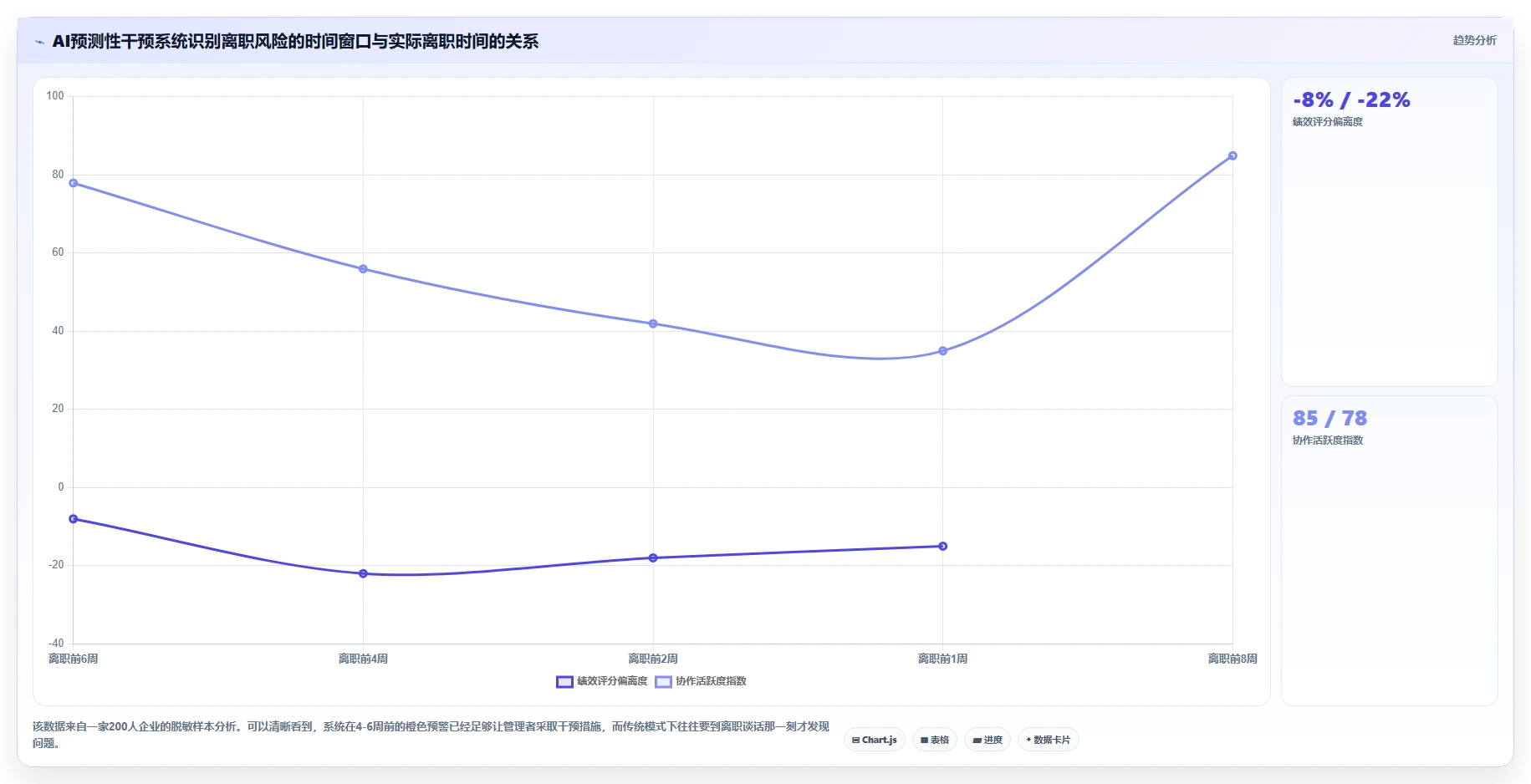Image resolution: width=1531 pixels, height=784 pixels.
Task: Click the 离职前8周 axis label
Action: coord(1232,659)
